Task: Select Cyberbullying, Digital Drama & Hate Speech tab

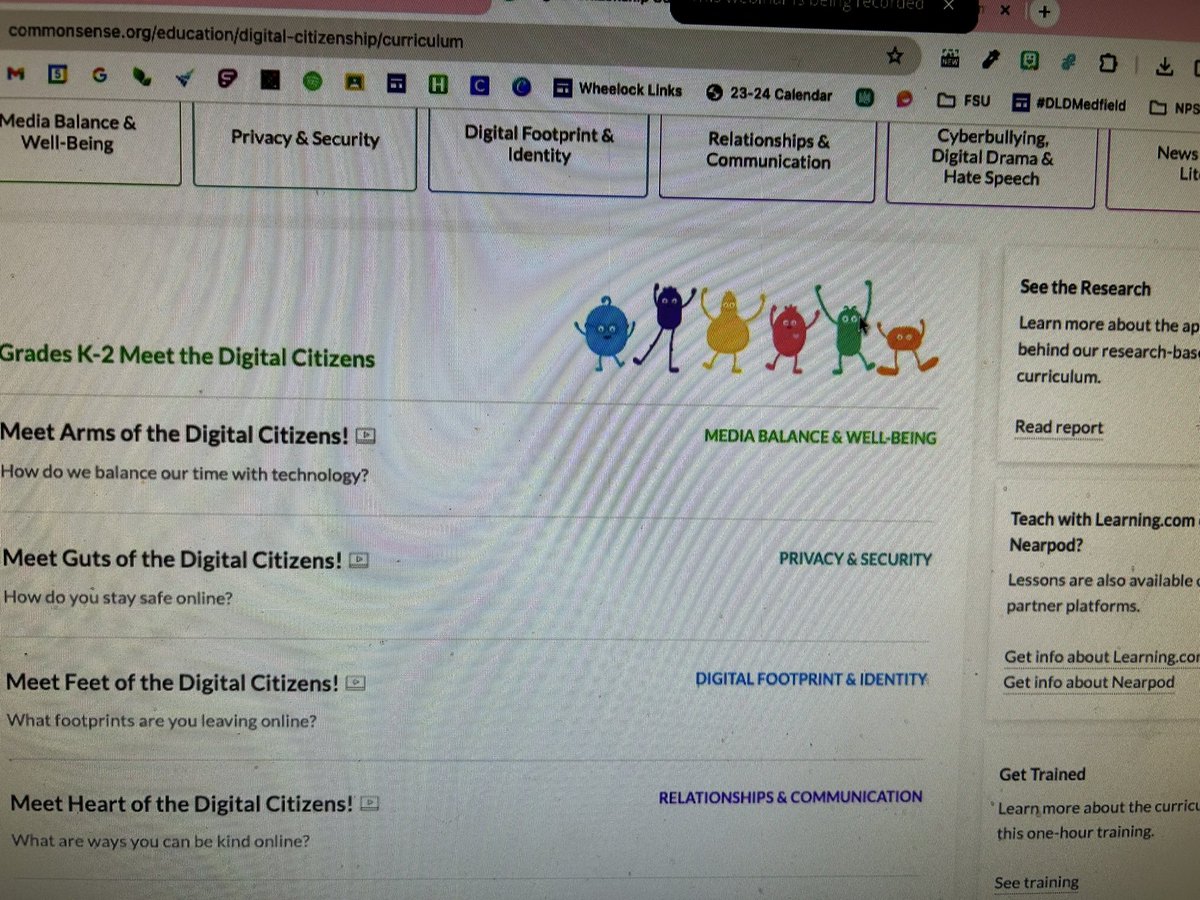Action: (x=991, y=160)
